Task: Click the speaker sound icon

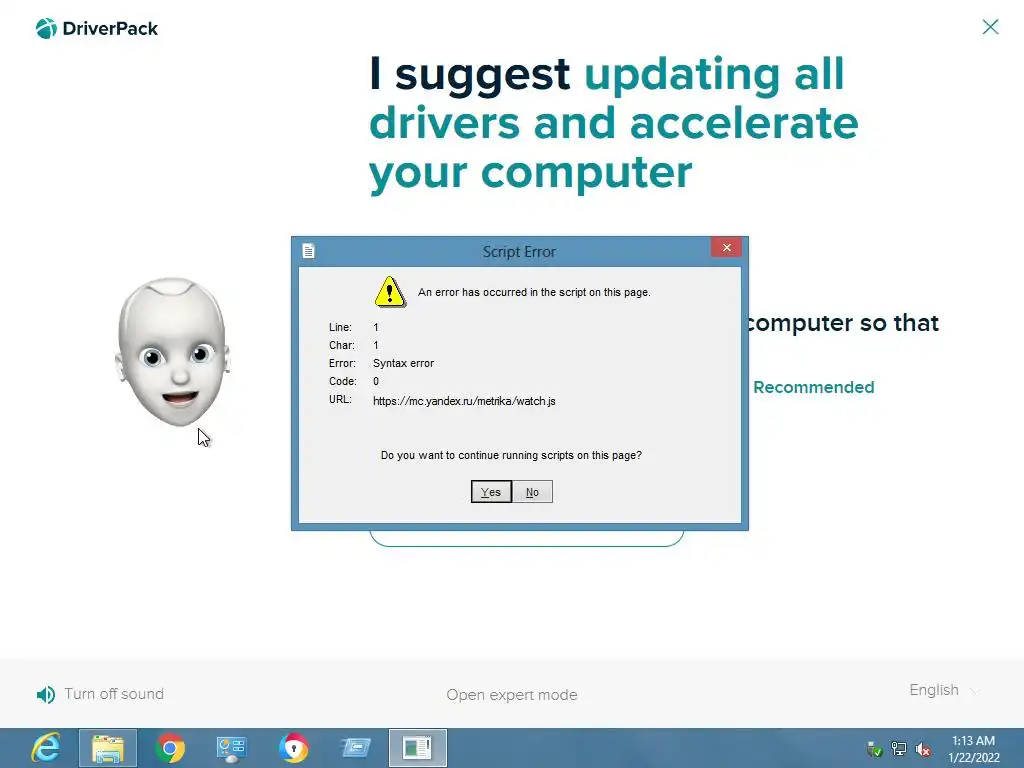Action: (46, 695)
